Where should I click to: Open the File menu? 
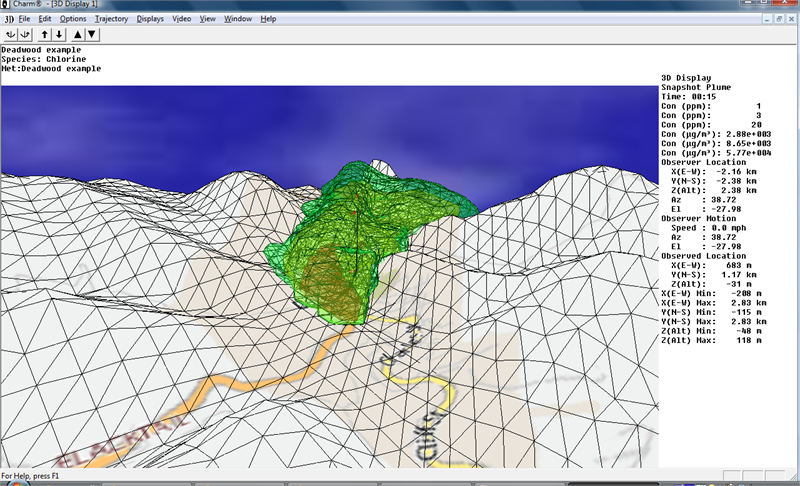(25, 19)
